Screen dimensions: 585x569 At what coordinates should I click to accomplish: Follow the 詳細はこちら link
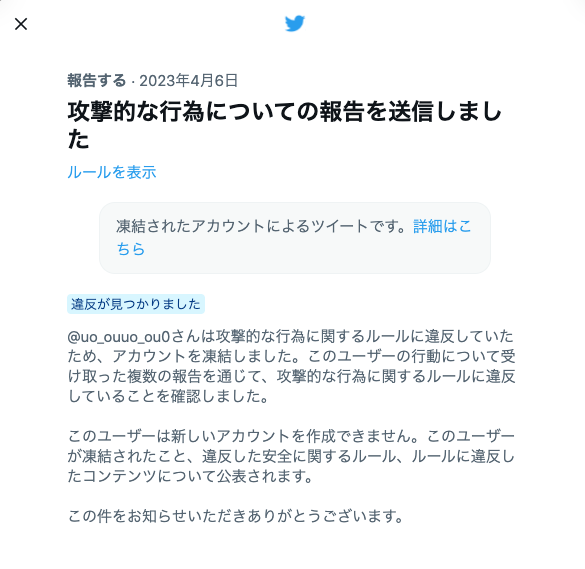point(442,226)
